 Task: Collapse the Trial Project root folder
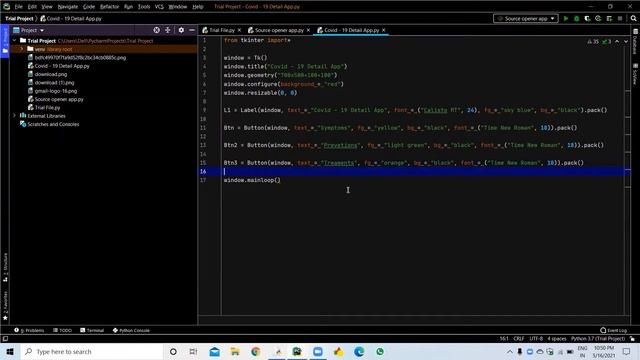[x=15, y=41]
